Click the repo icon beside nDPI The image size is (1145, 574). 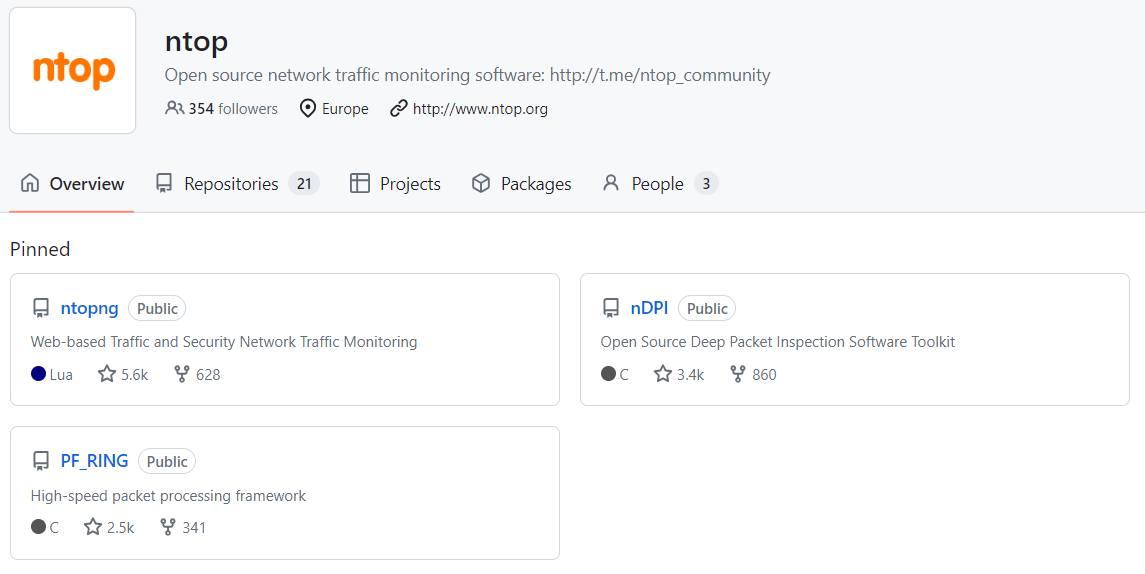click(611, 308)
